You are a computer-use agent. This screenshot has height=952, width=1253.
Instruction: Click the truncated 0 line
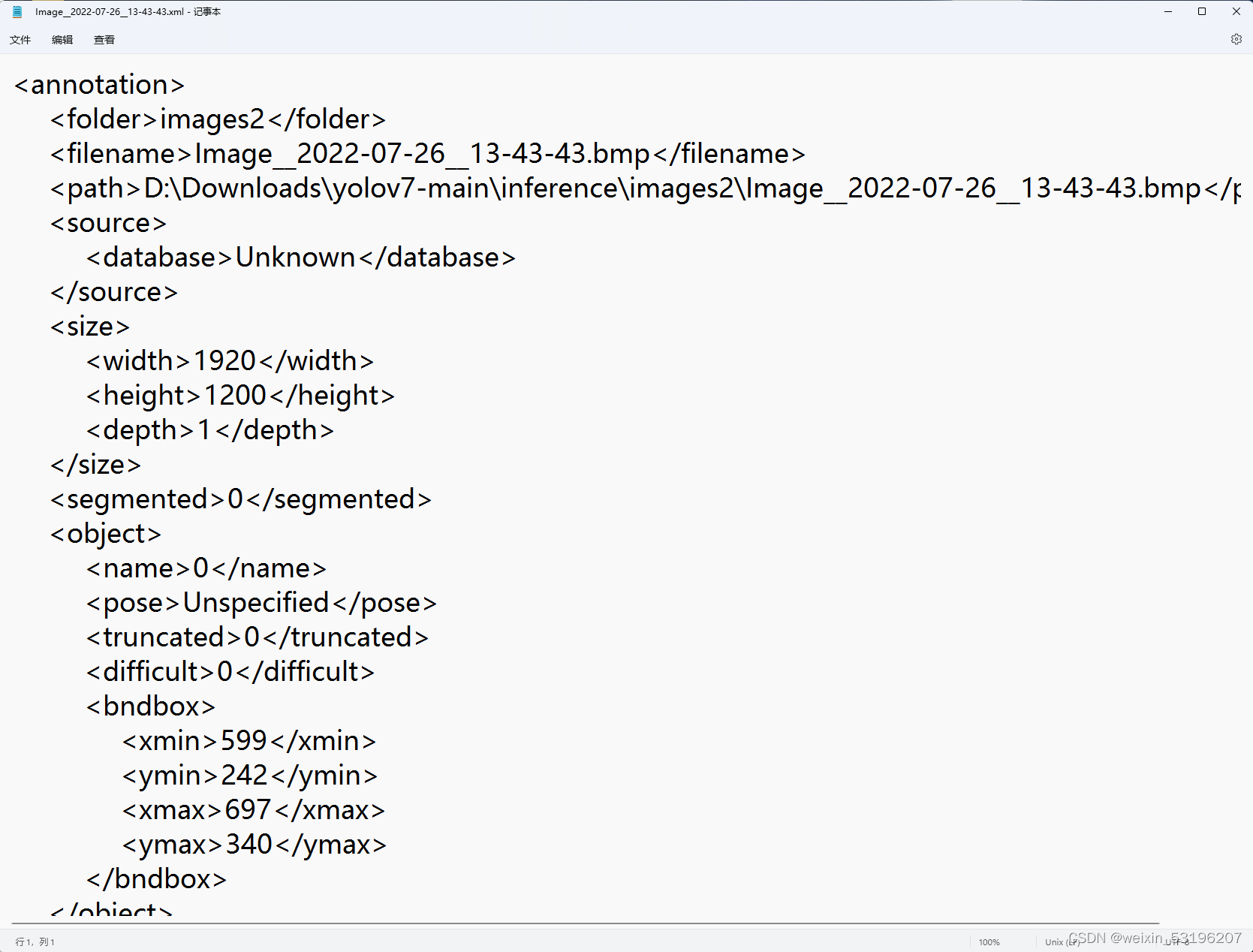[x=258, y=637]
